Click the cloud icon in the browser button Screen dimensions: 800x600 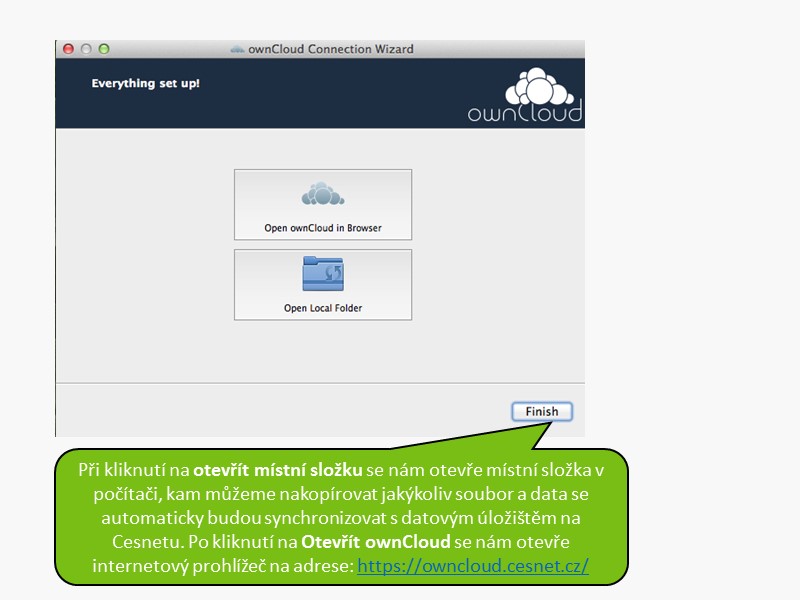[322, 194]
